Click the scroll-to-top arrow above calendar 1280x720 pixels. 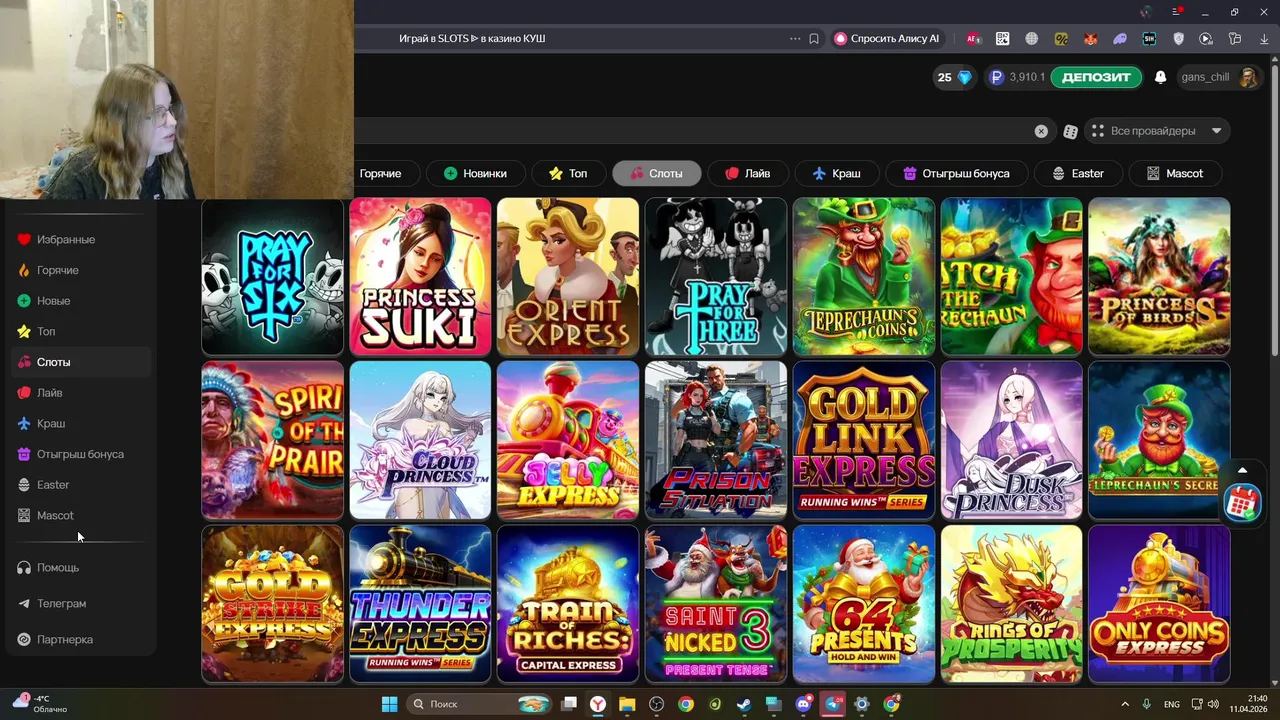(1242, 471)
